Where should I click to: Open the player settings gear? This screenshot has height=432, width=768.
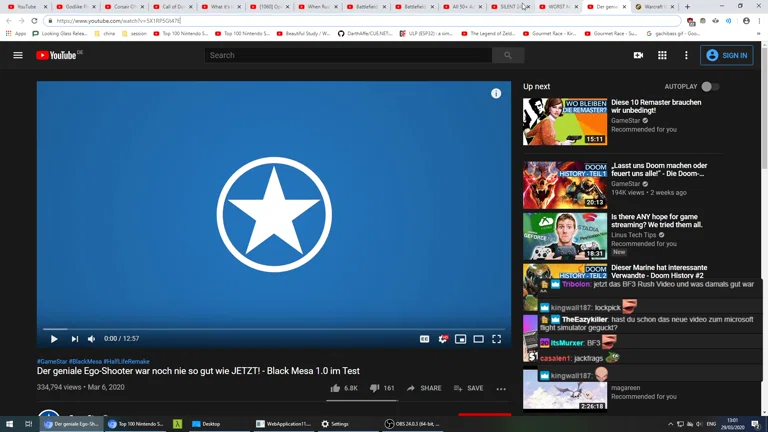[443, 339]
